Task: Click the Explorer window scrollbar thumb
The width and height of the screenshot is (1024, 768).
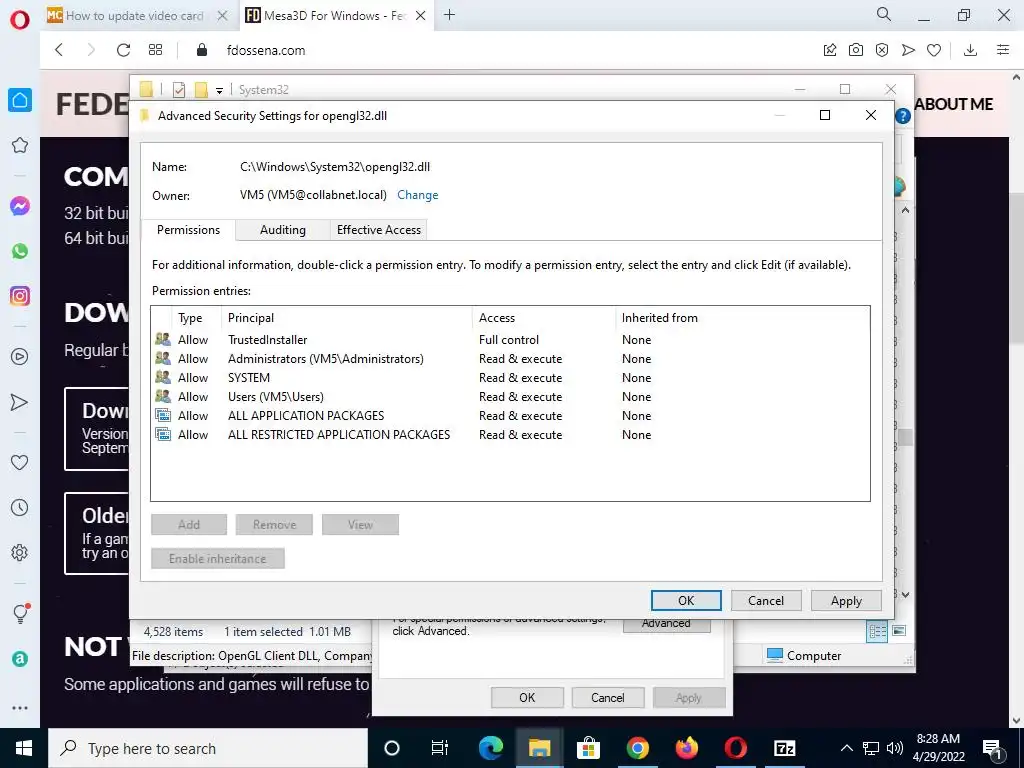Action: tap(905, 438)
